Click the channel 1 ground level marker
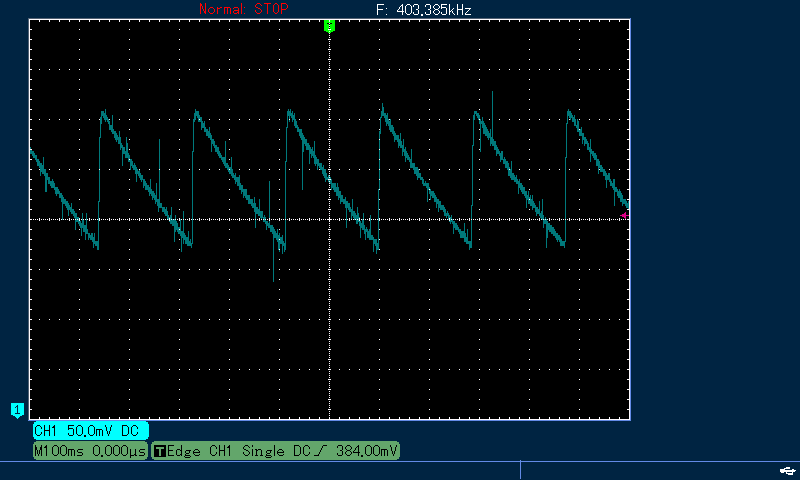The height and width of the screenshot is (480, 800). [17, 410]
